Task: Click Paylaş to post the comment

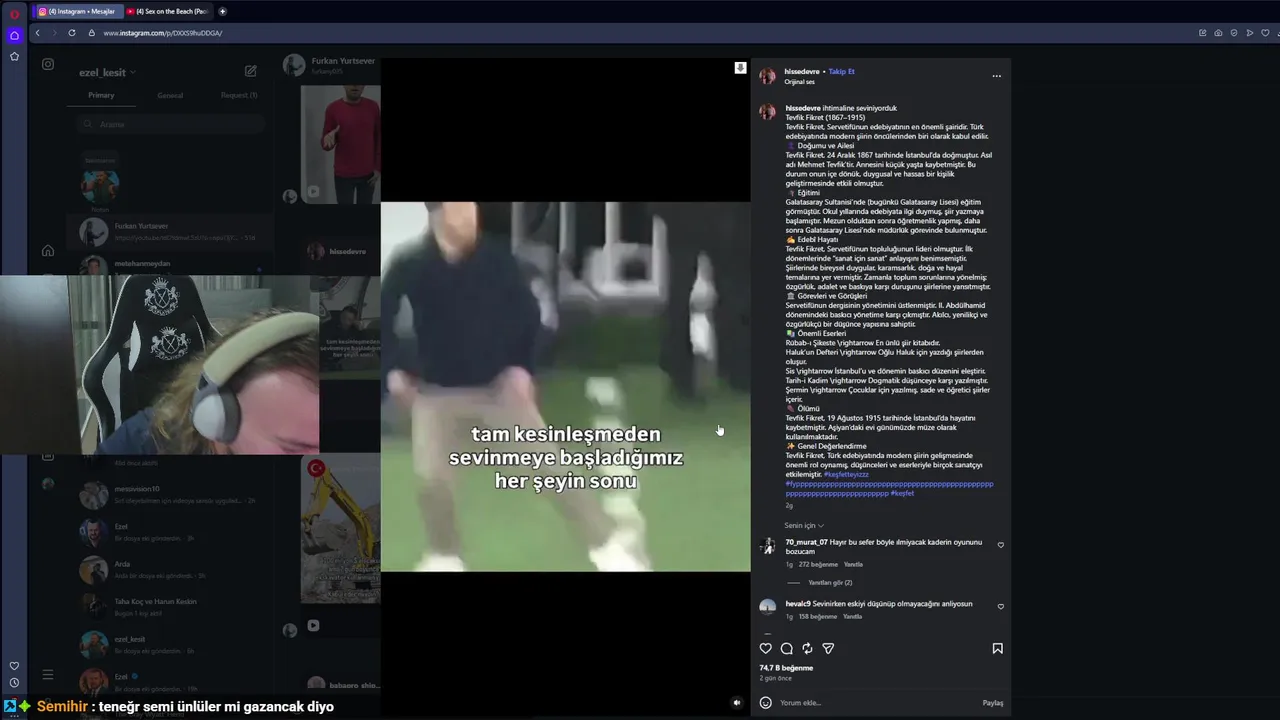Action: pyautogui.click(x=993, y=703)
